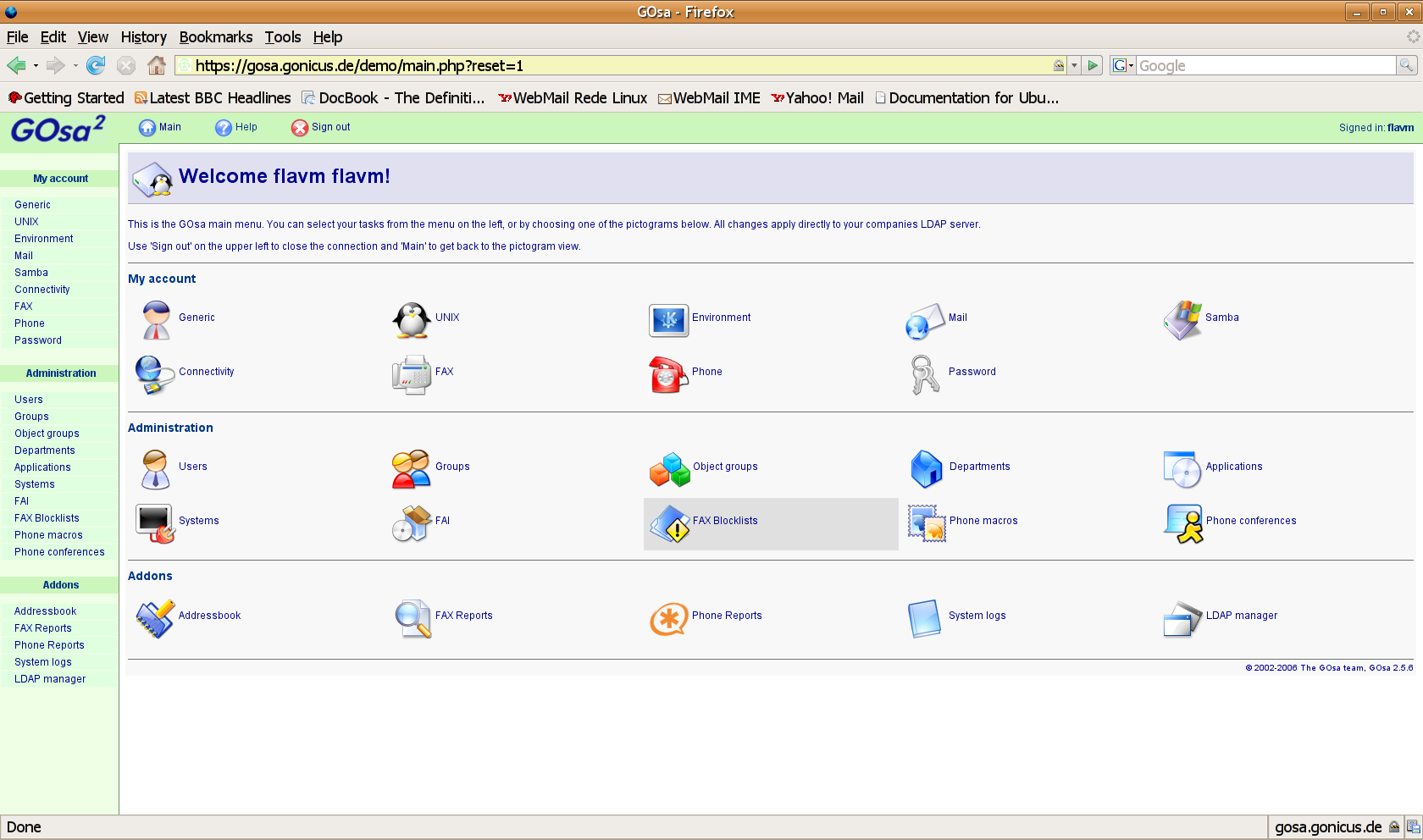
Task: Sign out of GOsa
Action: 321,127
